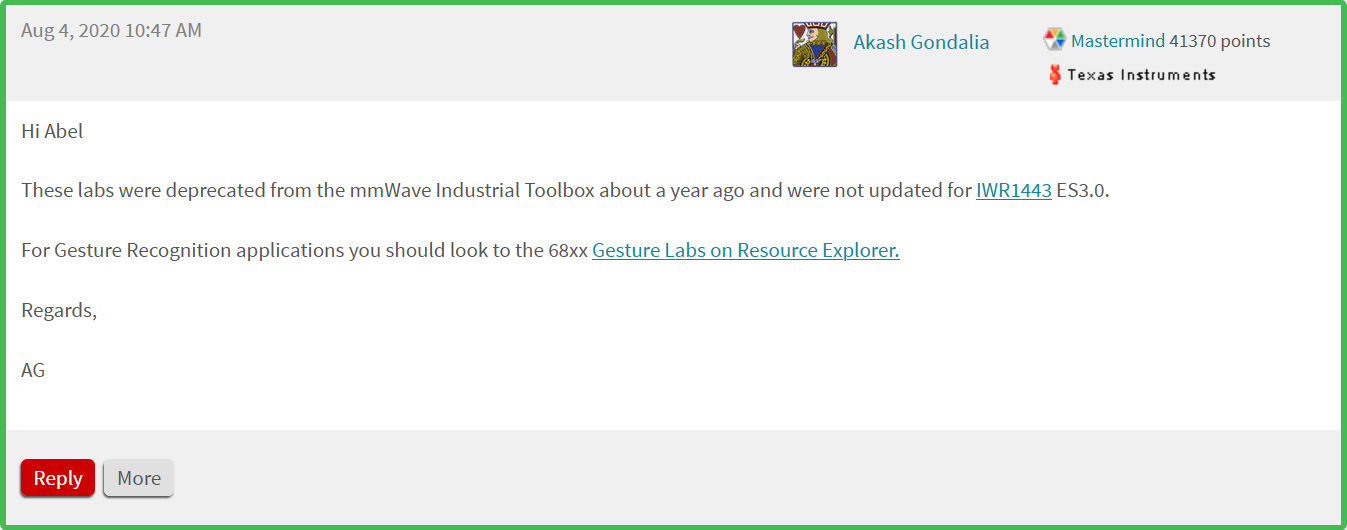Click the 'Hi Abel' greeting line

[52, 130]
